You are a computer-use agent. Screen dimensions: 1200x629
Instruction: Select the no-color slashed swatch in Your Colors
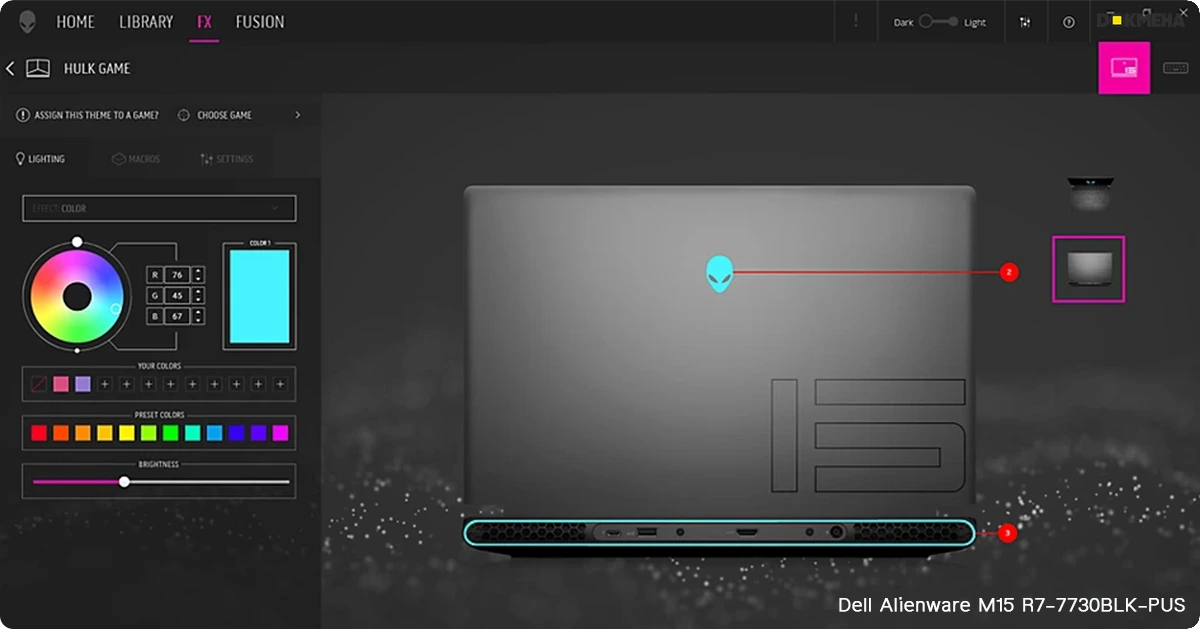click(38, 384)
